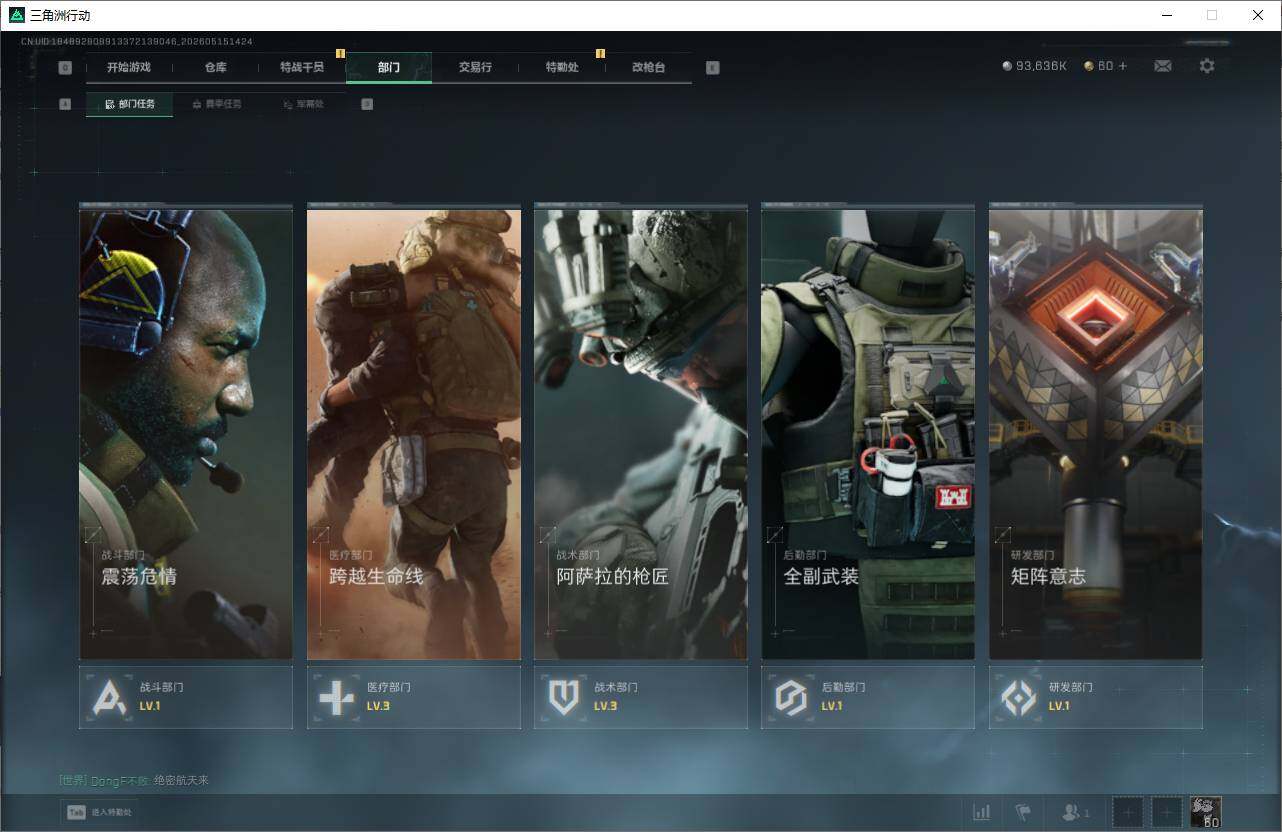Click the player avatar thumbnail
1282x832 pixels.
click(x=1206, y=812)
